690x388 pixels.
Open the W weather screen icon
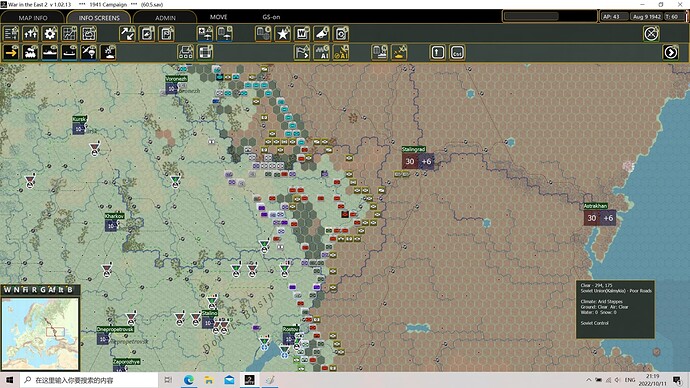pos(302,34)
